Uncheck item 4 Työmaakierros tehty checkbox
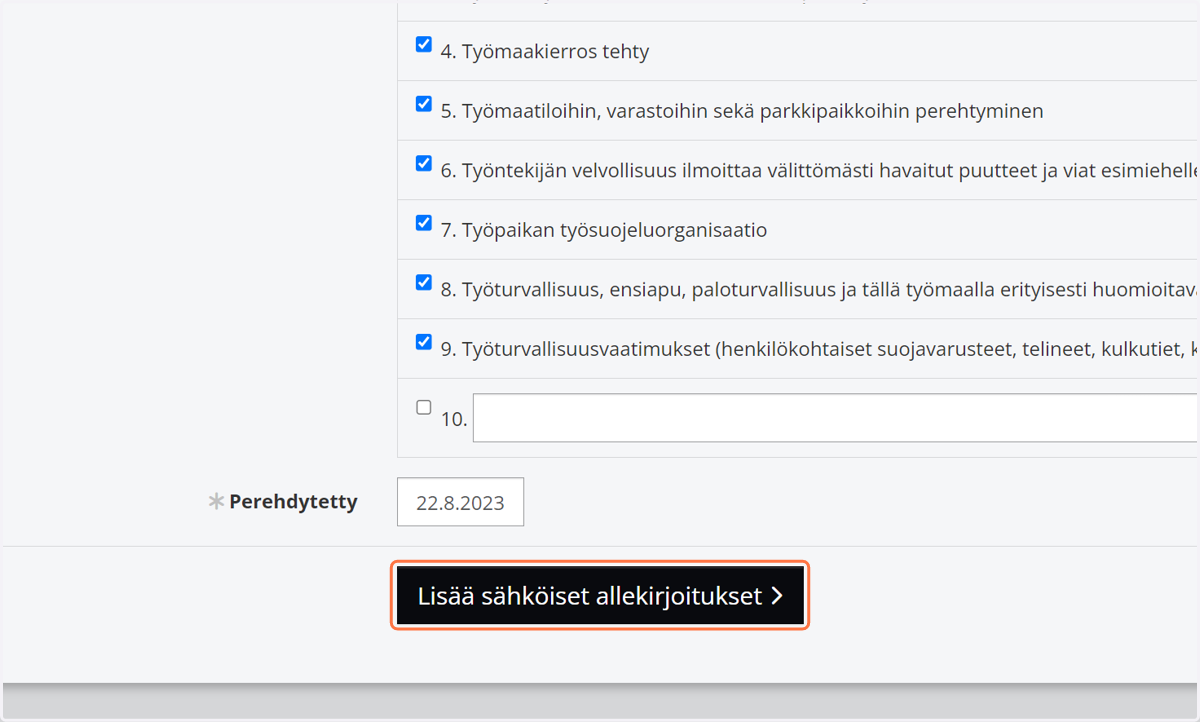 [423, 44]
